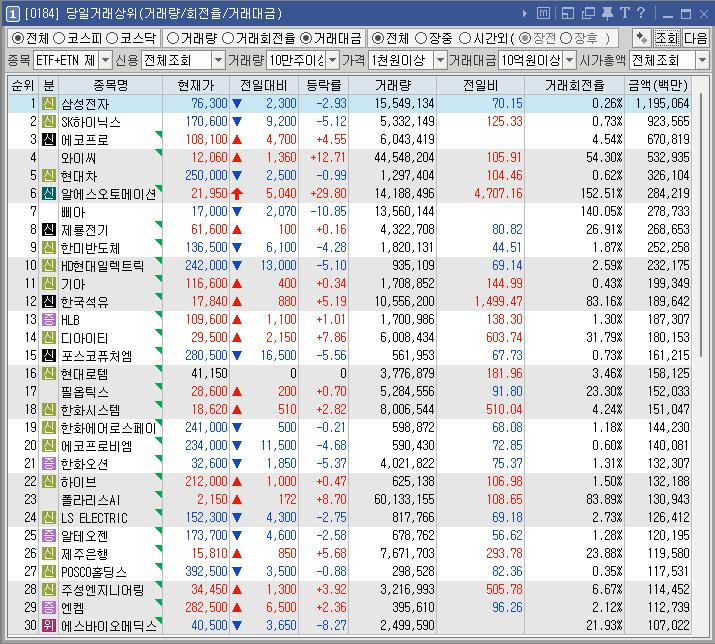Click the teal 신 badge next to 알에스오토메이션

click(49, 193)
